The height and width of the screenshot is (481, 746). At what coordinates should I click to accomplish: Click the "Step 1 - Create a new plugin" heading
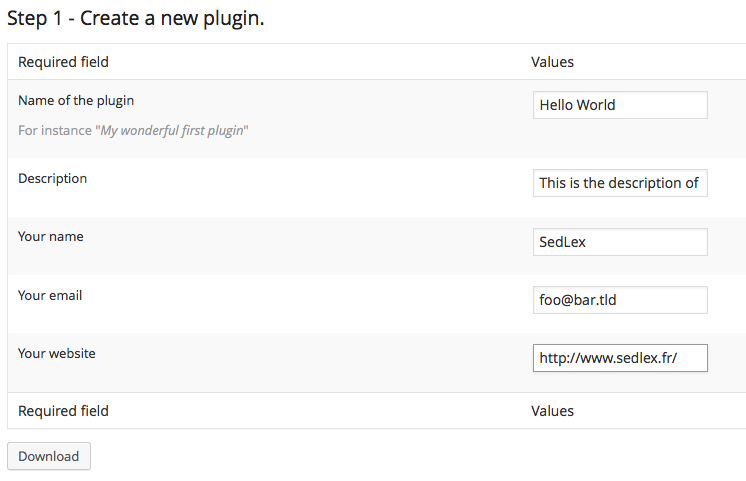coord(136,19)
